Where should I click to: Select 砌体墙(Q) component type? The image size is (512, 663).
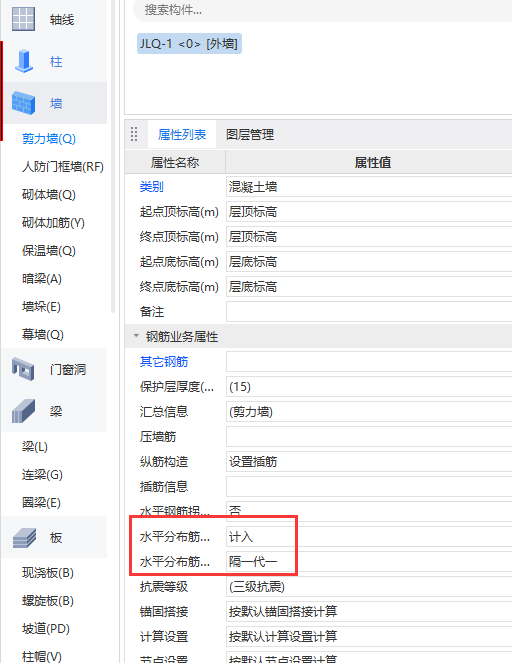[49, 195]
